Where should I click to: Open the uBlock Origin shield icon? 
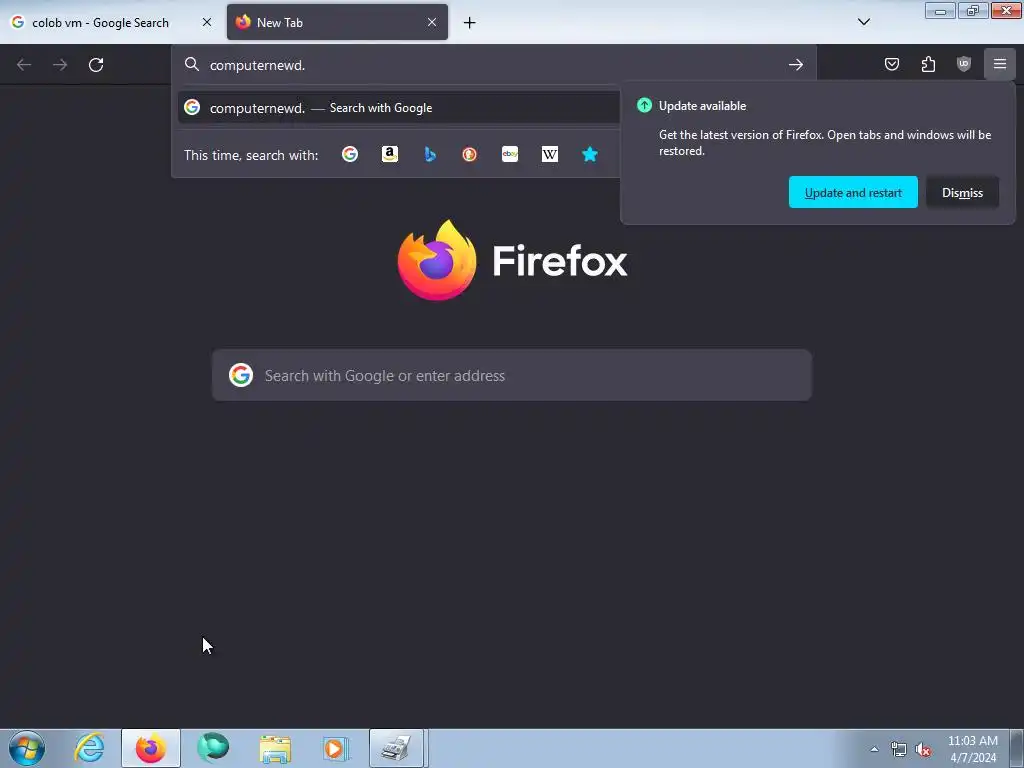tap(964, 64)
